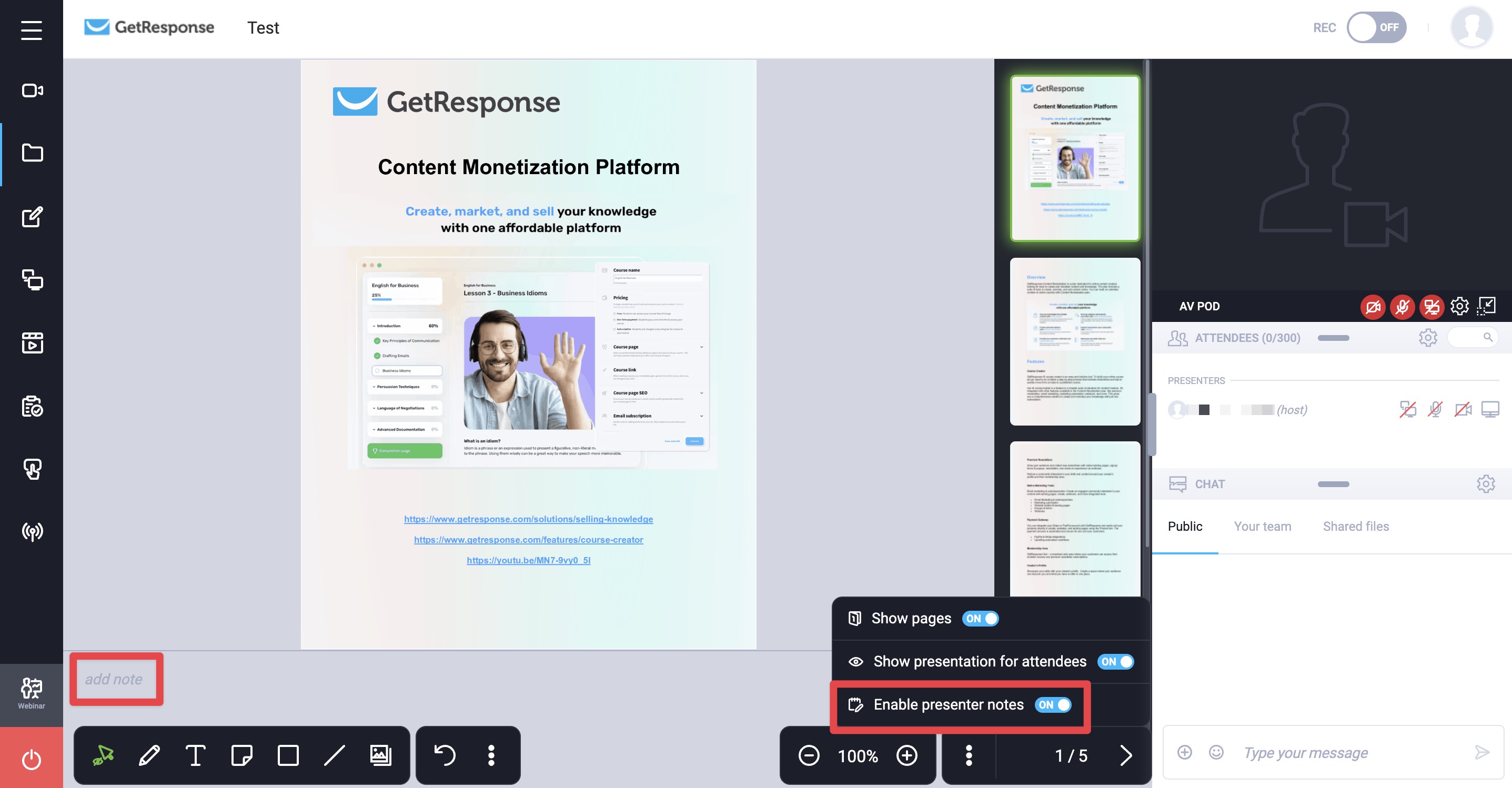Open the whiteboard edit sidebar icon
Image resolution: width=1512 pixels, height=788 pixels.
(32, 217)
